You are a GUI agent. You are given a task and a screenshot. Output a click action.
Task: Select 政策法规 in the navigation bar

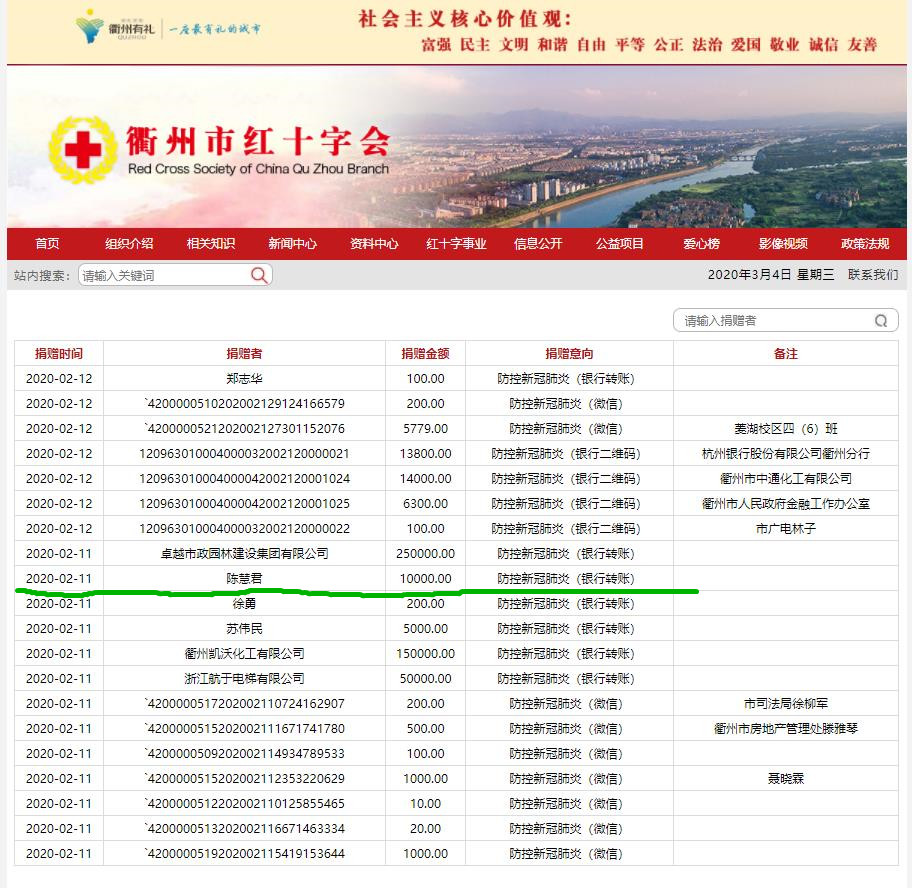[865, 244]
